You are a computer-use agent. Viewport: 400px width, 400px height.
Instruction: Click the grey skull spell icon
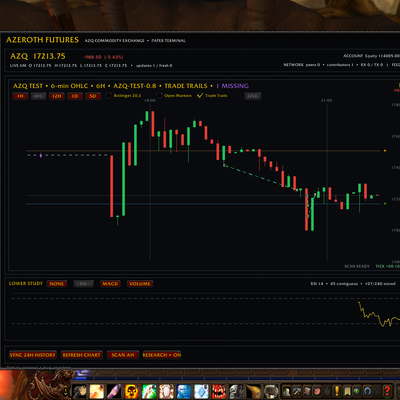236,391
